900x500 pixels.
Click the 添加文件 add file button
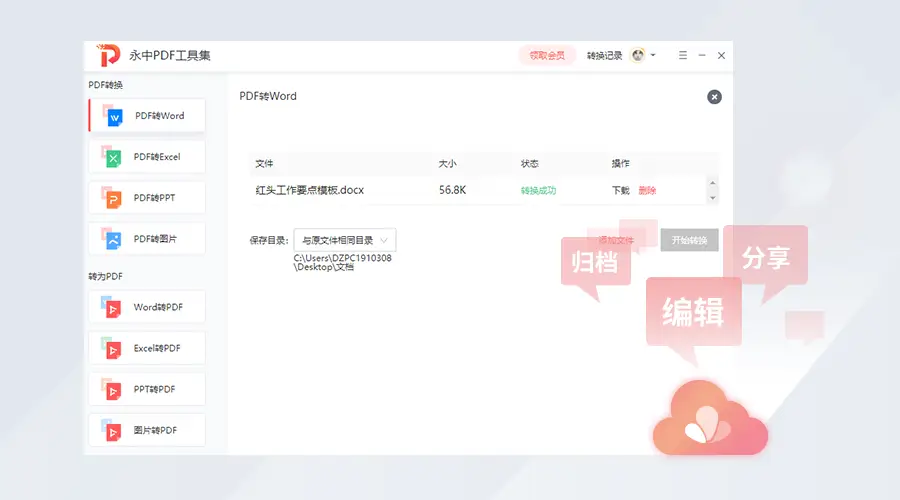click(616, 240)
